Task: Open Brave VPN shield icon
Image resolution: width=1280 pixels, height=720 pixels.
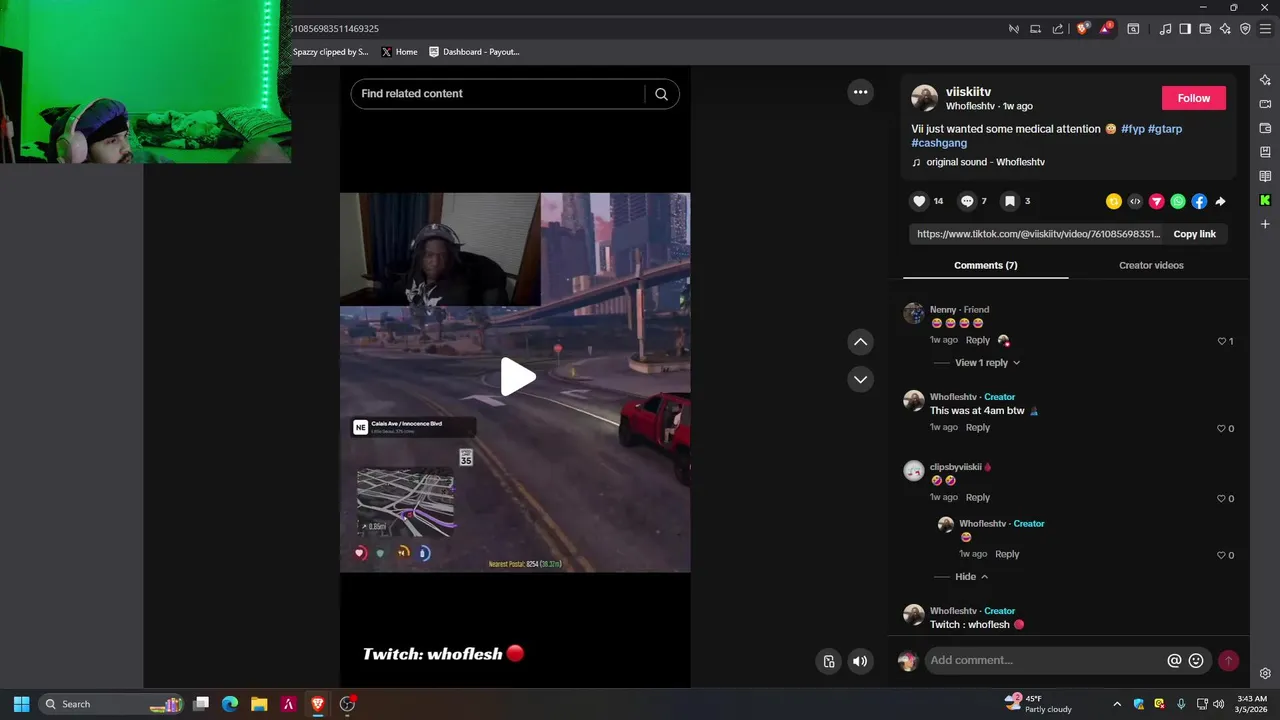Action: click(x=1245, y=29)
